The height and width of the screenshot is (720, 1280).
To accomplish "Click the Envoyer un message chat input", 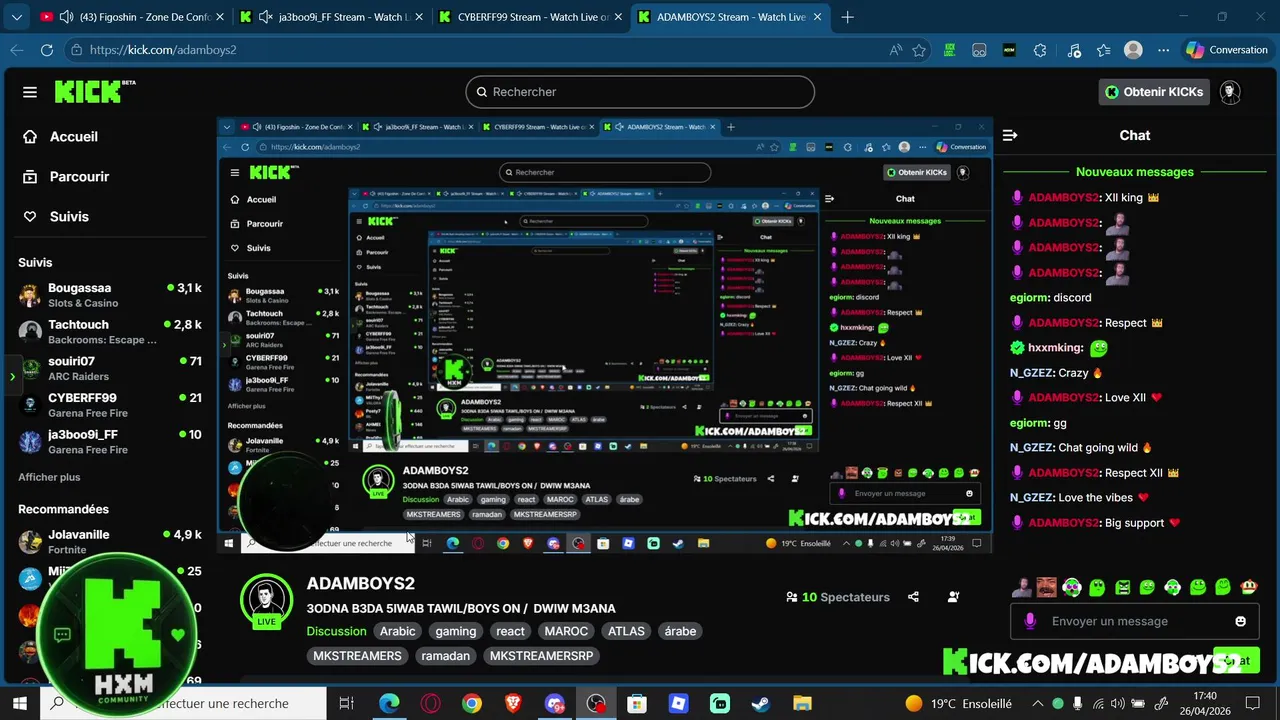I will pos(1134,621).
